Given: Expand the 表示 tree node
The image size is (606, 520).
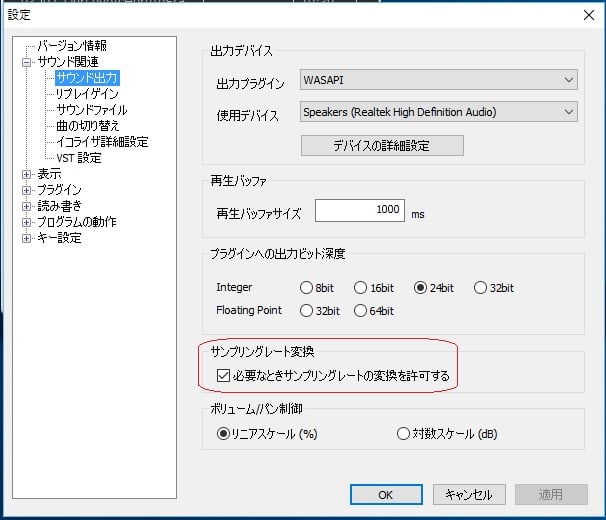Looking at the screenshot, I should pyautogui.click(x=26, y=174).
